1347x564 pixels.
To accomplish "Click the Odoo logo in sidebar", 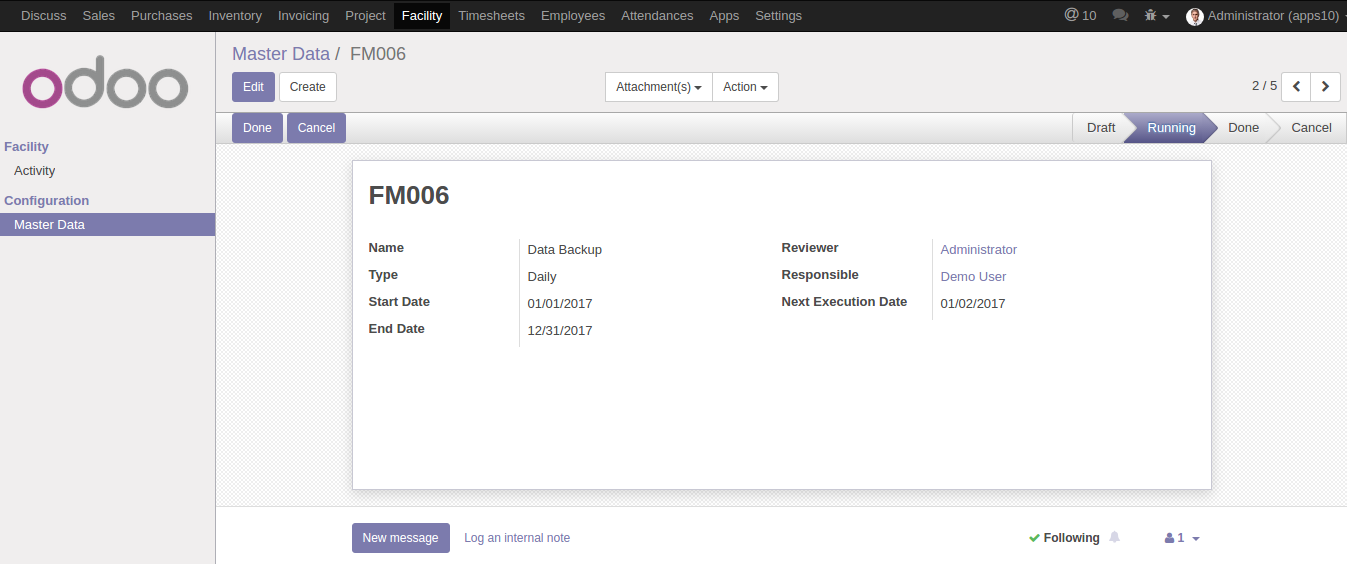I will pos(105,87).
